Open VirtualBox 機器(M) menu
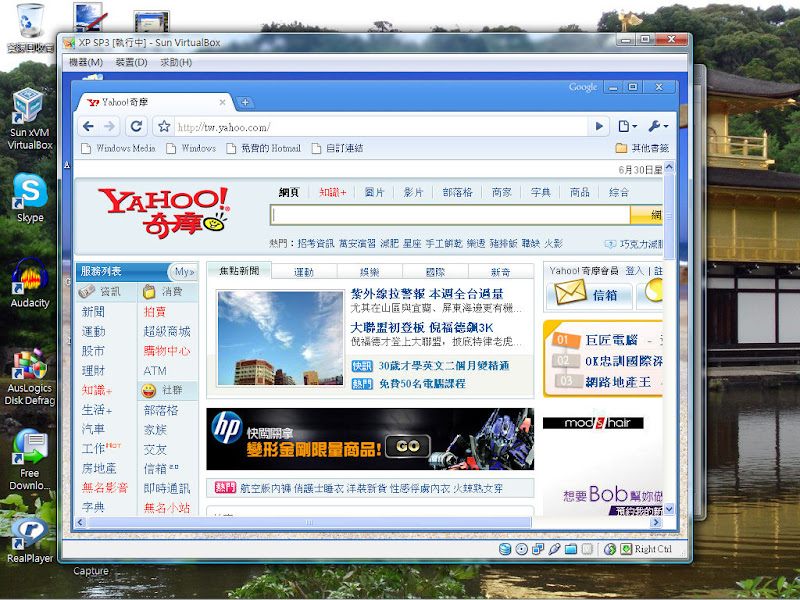Viewport: 800px width, 600px height. coord(86,62)
